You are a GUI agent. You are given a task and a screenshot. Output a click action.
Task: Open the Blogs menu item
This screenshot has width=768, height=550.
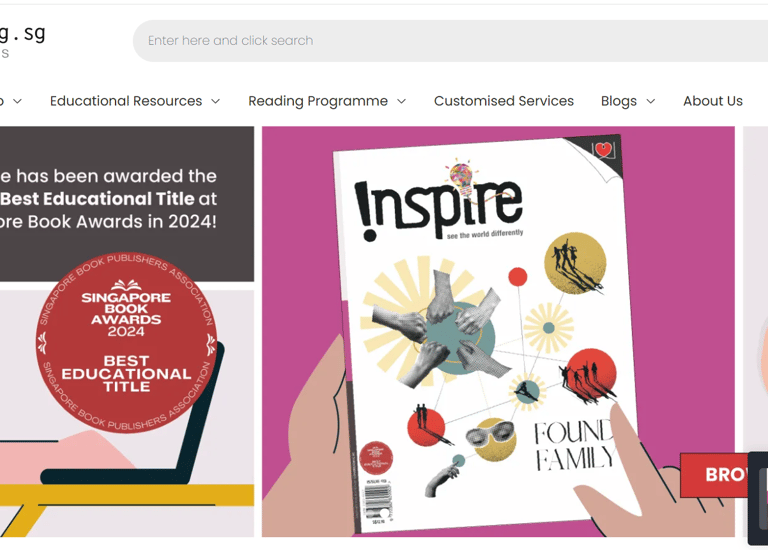tap(619, 101)
